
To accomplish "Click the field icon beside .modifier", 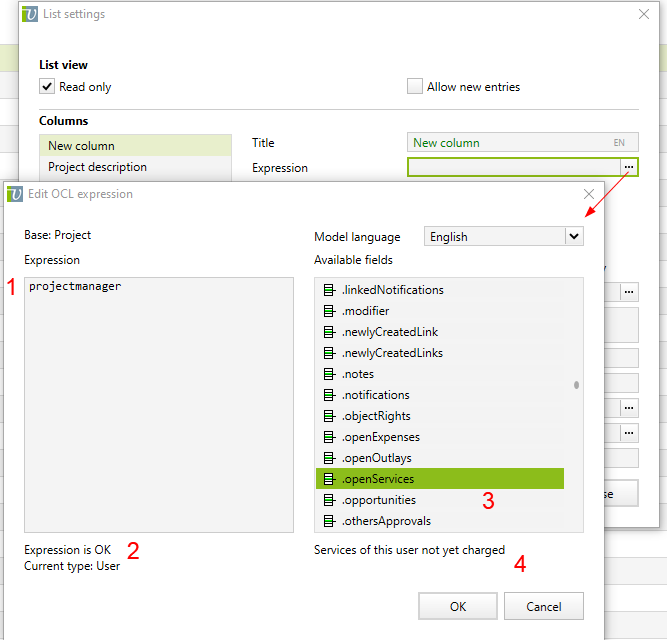I will click(329, 311).
